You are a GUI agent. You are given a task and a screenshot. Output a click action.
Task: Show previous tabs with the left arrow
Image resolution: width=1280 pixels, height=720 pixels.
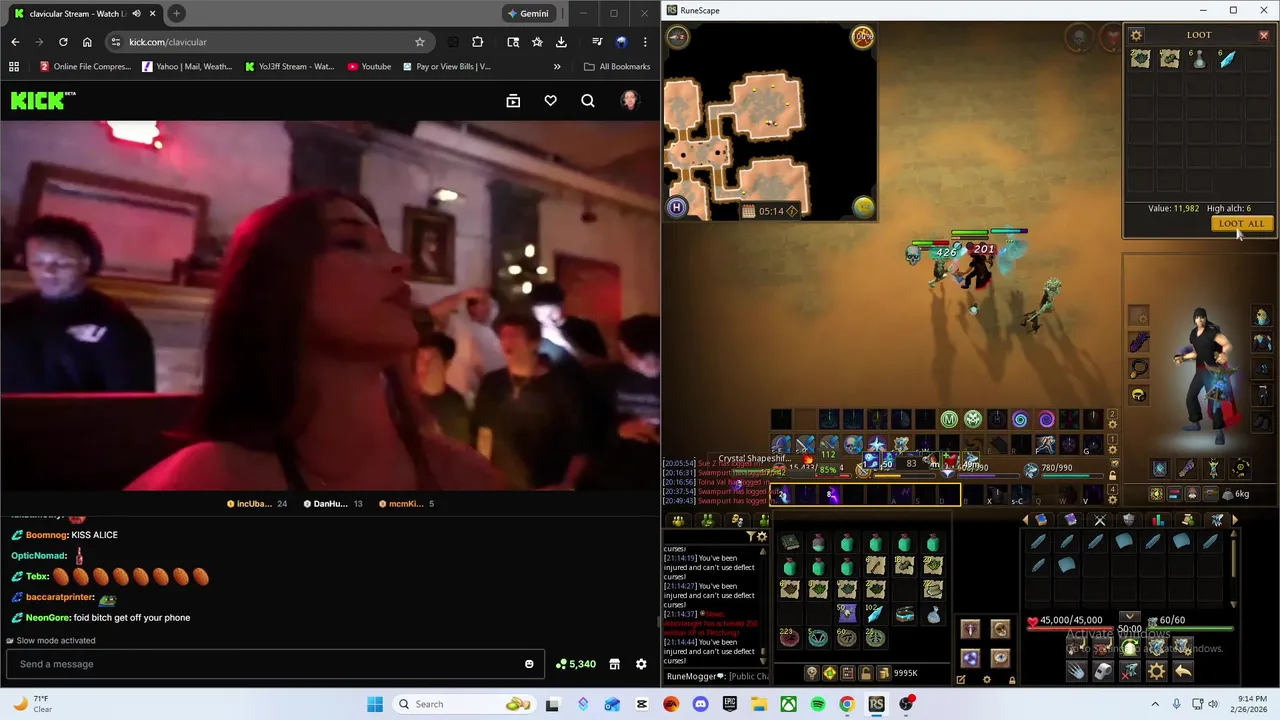pyautogui.click(x=1025, y=520)
